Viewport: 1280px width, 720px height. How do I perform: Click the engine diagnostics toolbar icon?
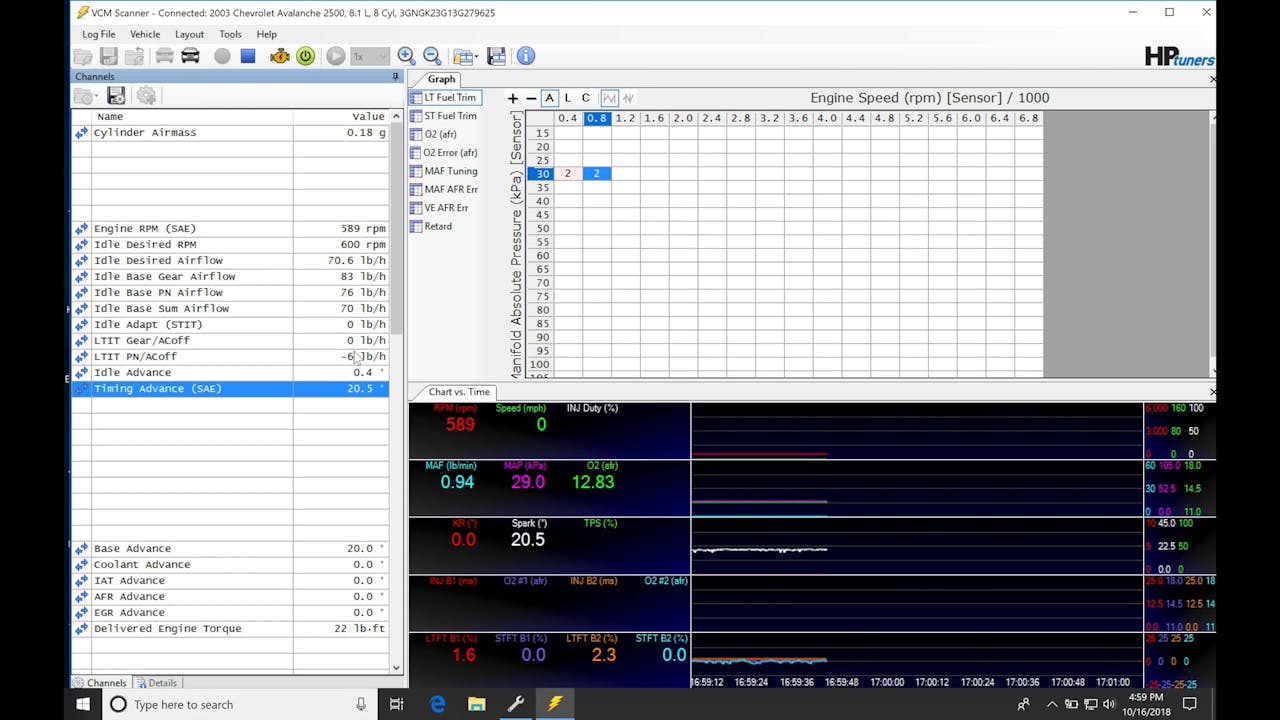click(x=278, y=56)
